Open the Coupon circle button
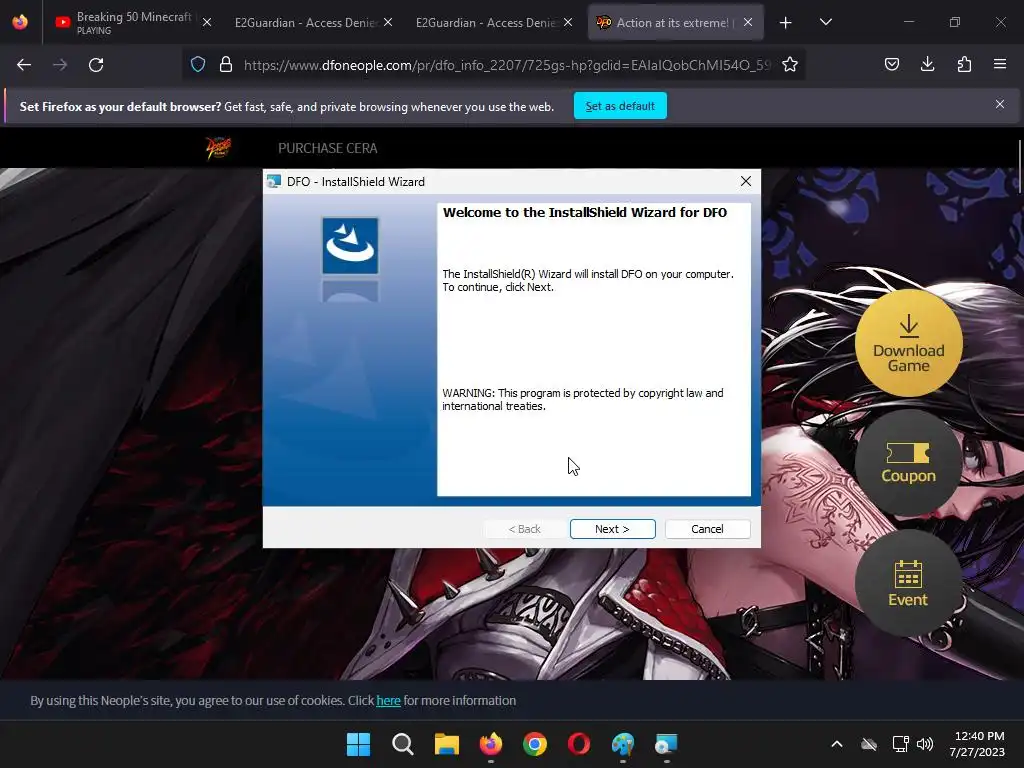Screen dimensions: 1024x768 (x=908, y=463)
